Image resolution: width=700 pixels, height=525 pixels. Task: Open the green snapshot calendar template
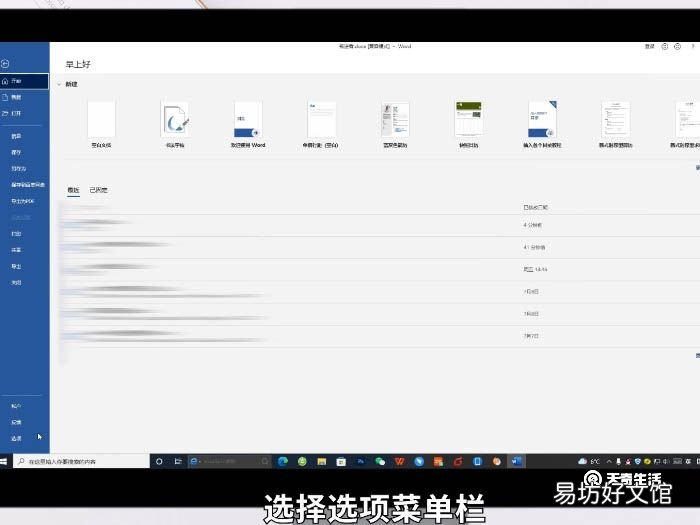(x=468, y=124)
